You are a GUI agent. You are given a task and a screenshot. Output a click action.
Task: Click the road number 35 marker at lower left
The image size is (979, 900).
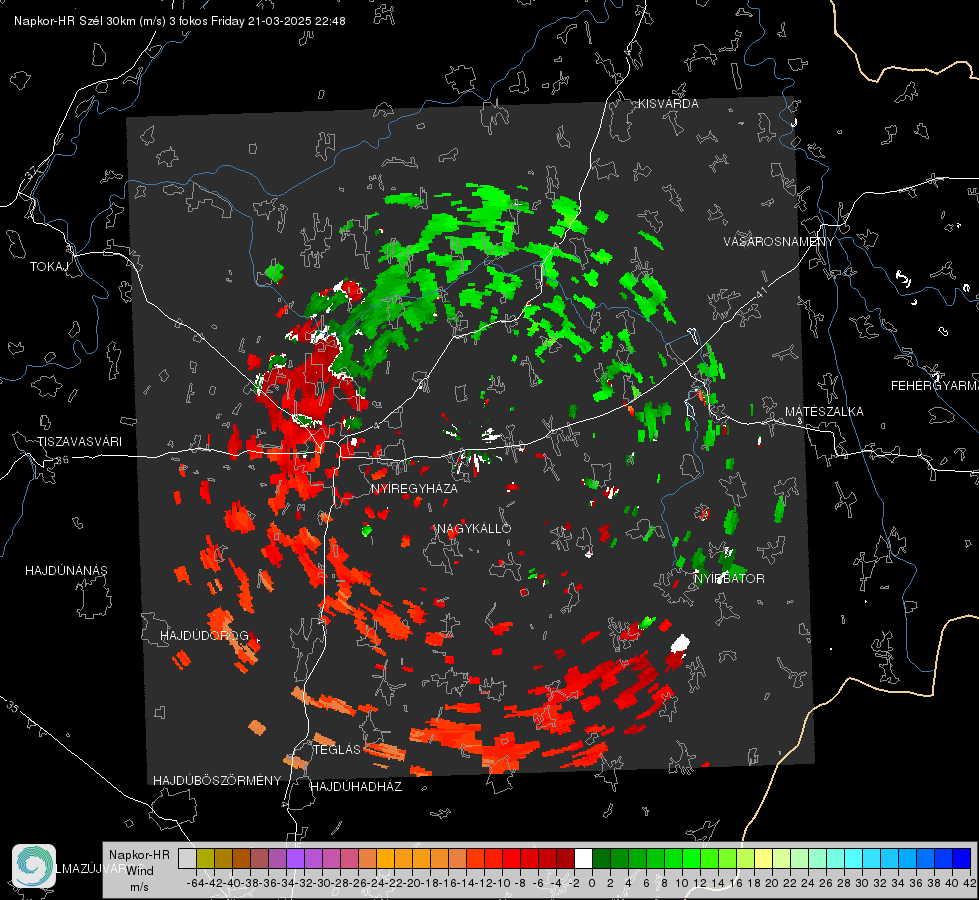click(x=14, y=707)
